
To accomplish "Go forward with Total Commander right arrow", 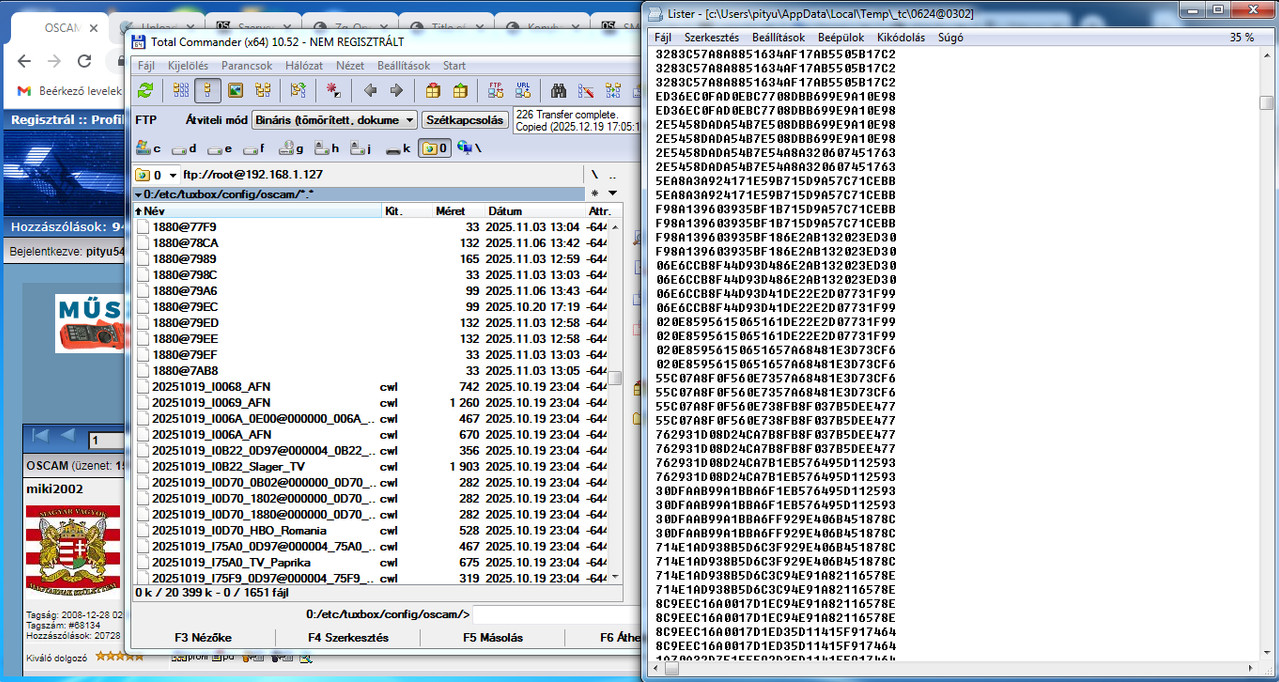I will [x=396, y=91].
